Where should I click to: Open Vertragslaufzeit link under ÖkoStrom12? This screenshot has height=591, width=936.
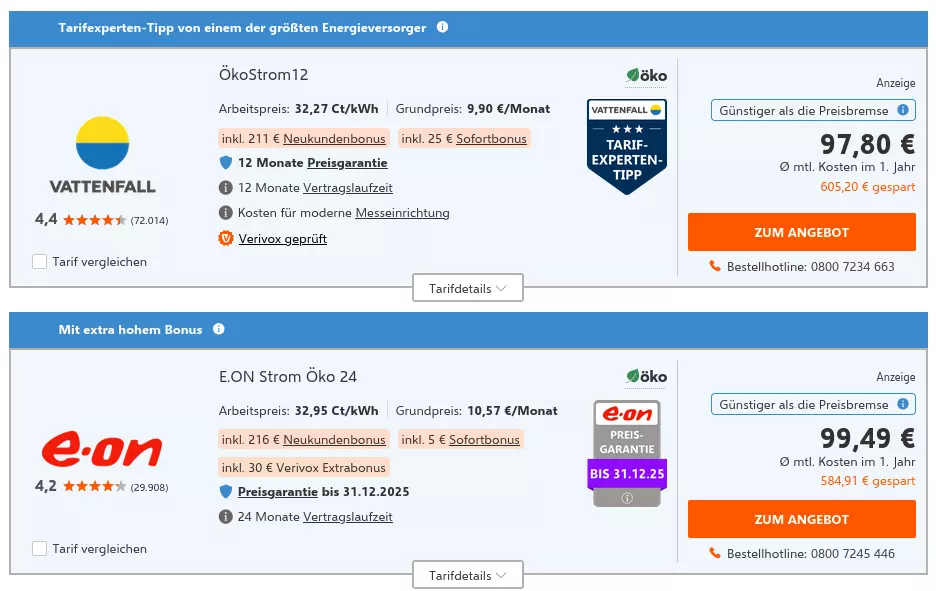(348, 188)
